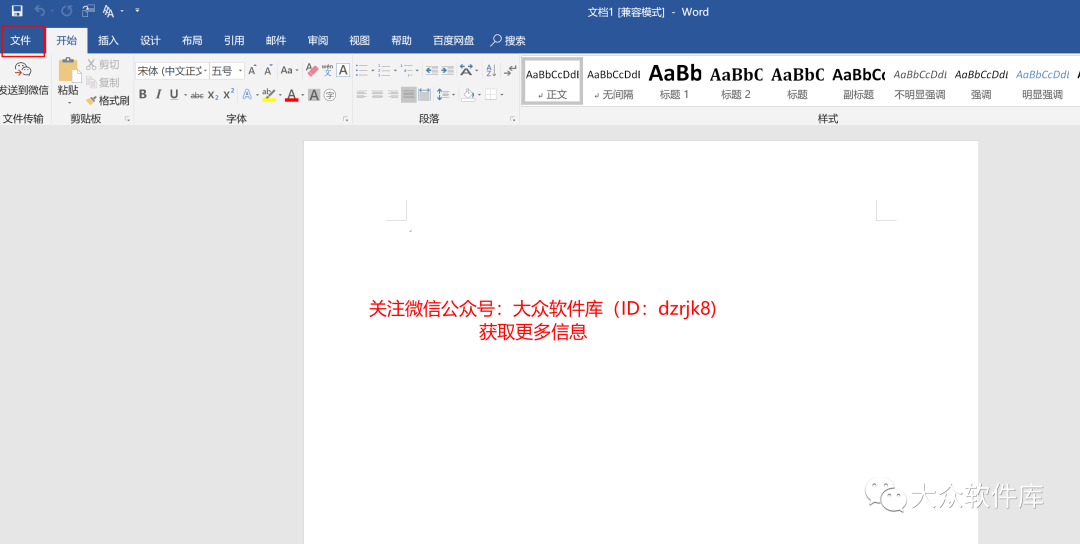
Task: Click the Undo arrow icon
Action: click(x=39, y=11)
